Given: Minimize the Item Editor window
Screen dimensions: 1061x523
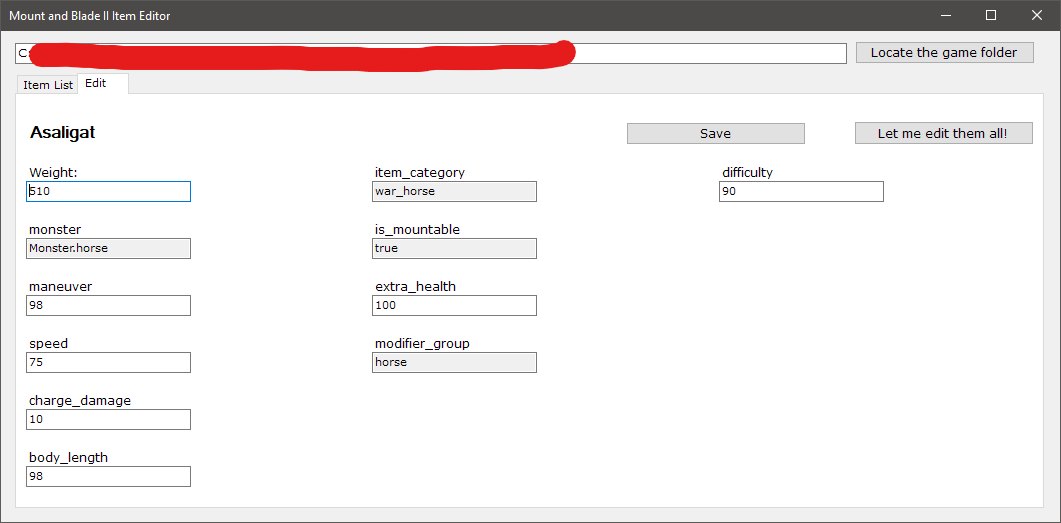Looking at the screenshot, I should click(944, 15).
